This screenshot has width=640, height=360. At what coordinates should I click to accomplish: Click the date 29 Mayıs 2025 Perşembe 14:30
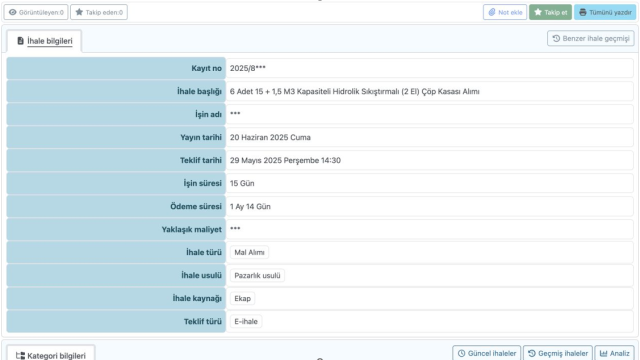click(285, 160)
